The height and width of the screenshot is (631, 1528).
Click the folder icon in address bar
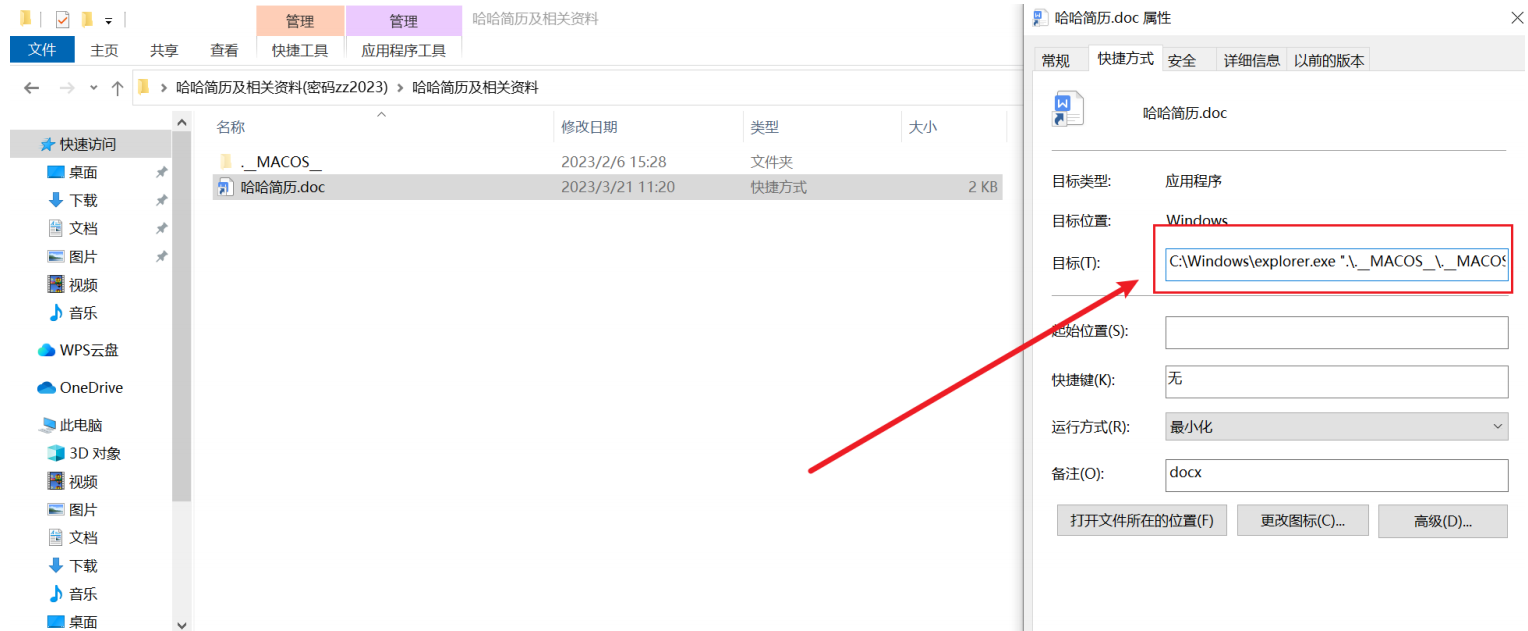click(x=144, y=87)
